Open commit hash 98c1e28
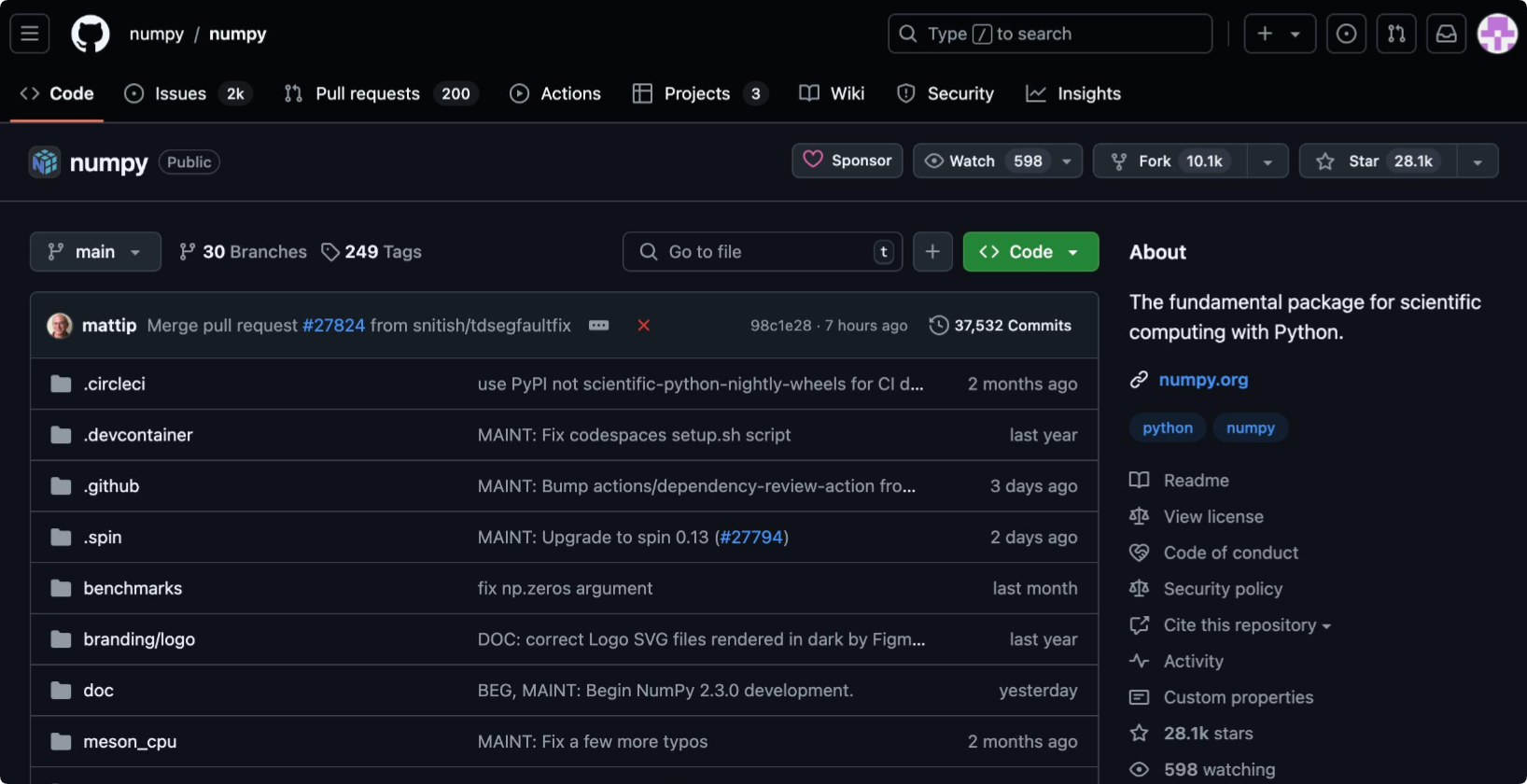 coord(781,326)
